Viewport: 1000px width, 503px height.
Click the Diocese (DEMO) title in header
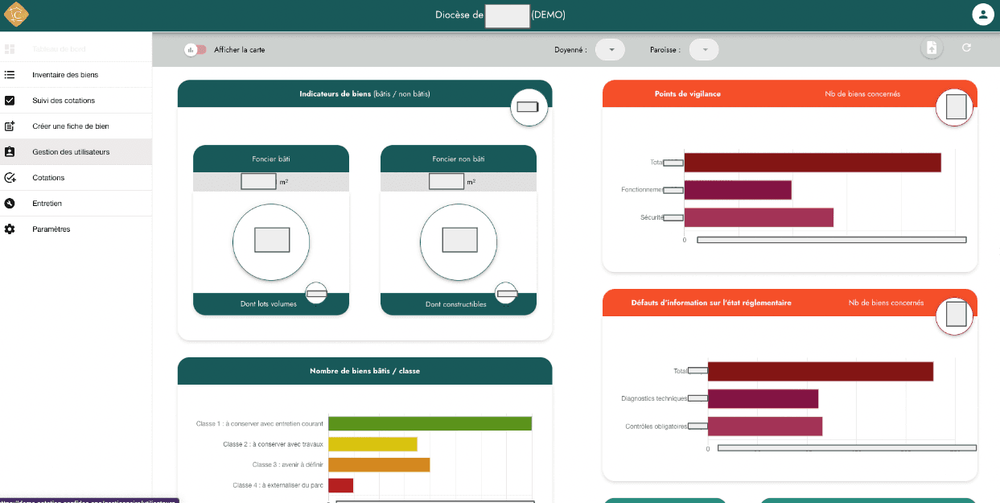pos(500,15)
